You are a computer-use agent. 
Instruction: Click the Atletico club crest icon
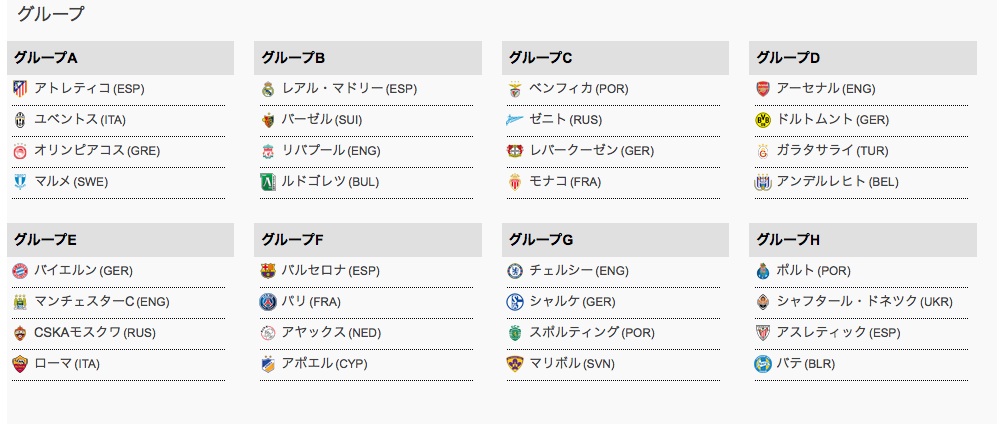click(x=20, y=89)
